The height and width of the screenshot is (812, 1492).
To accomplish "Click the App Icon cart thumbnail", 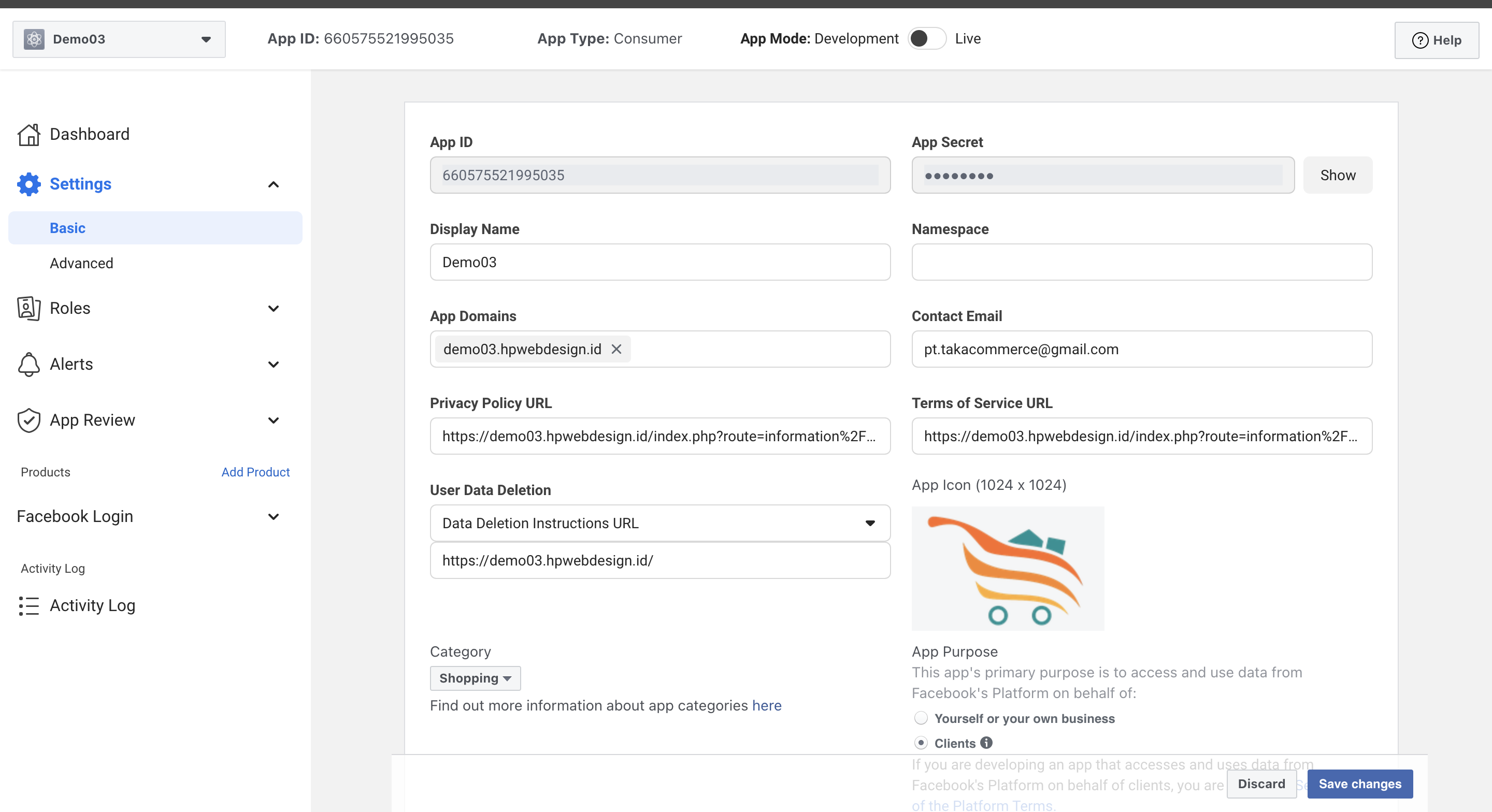I will click(x=1007, y=569).
